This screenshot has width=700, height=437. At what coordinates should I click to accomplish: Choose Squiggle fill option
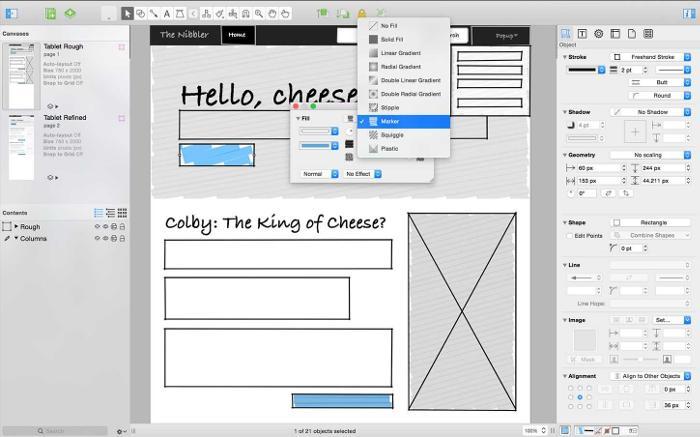tap(403, 135)
